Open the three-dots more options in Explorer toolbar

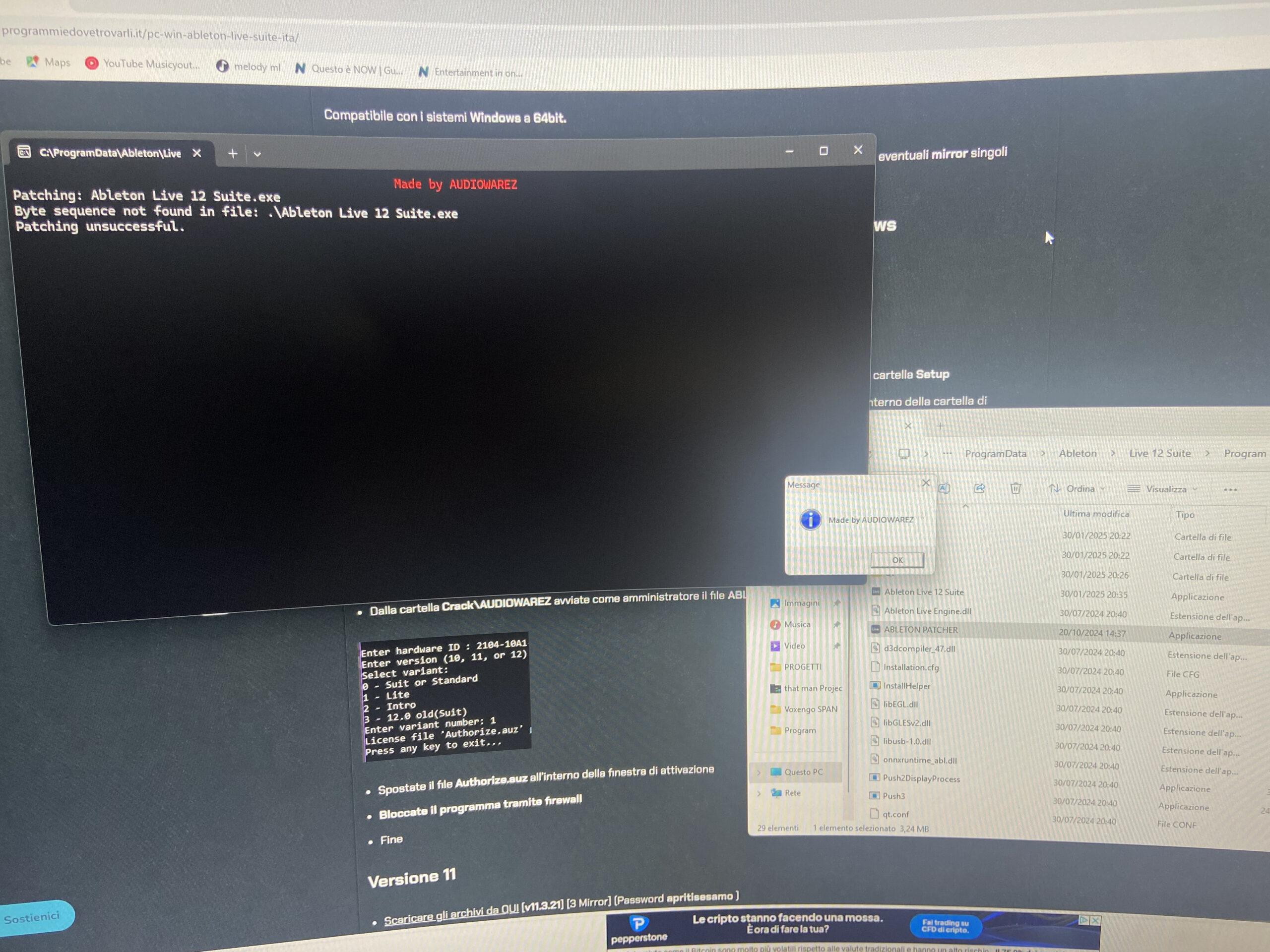tap(1230, 489)
